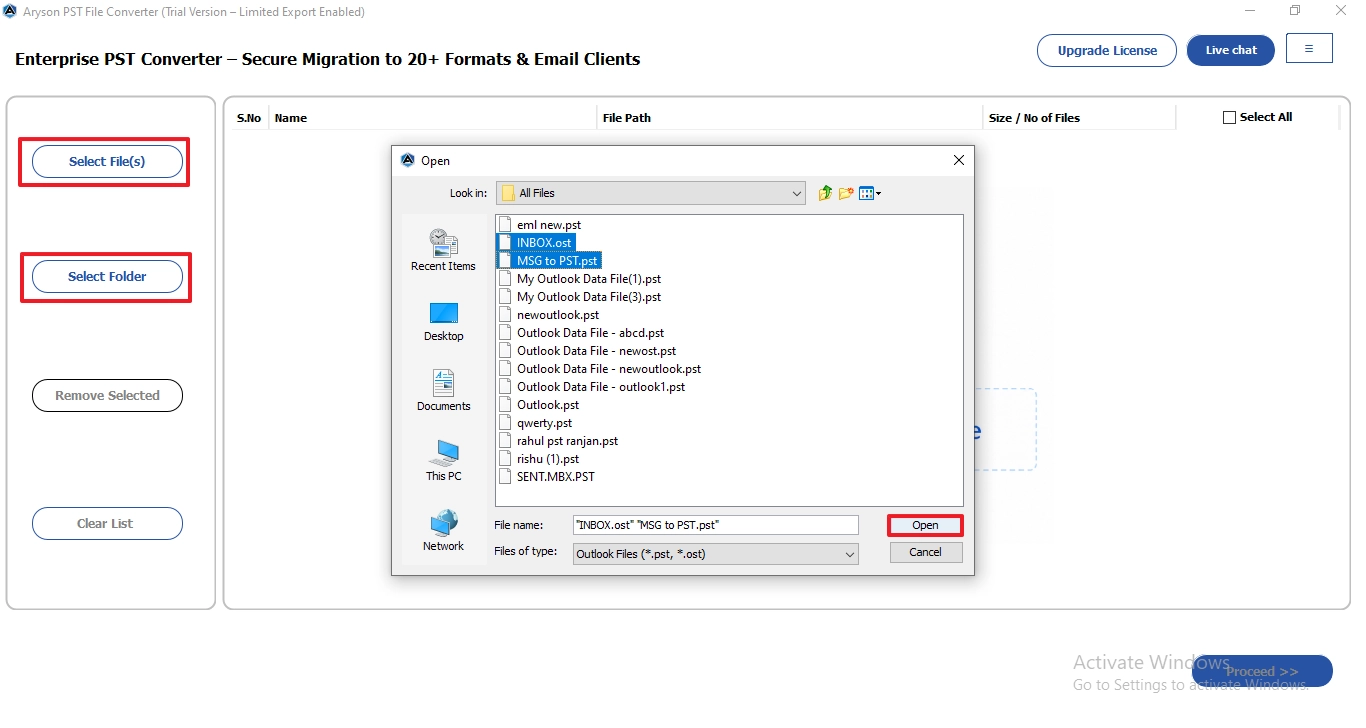Click the Clear List button
Screen dimensions: 1366x728
point(107,523)
